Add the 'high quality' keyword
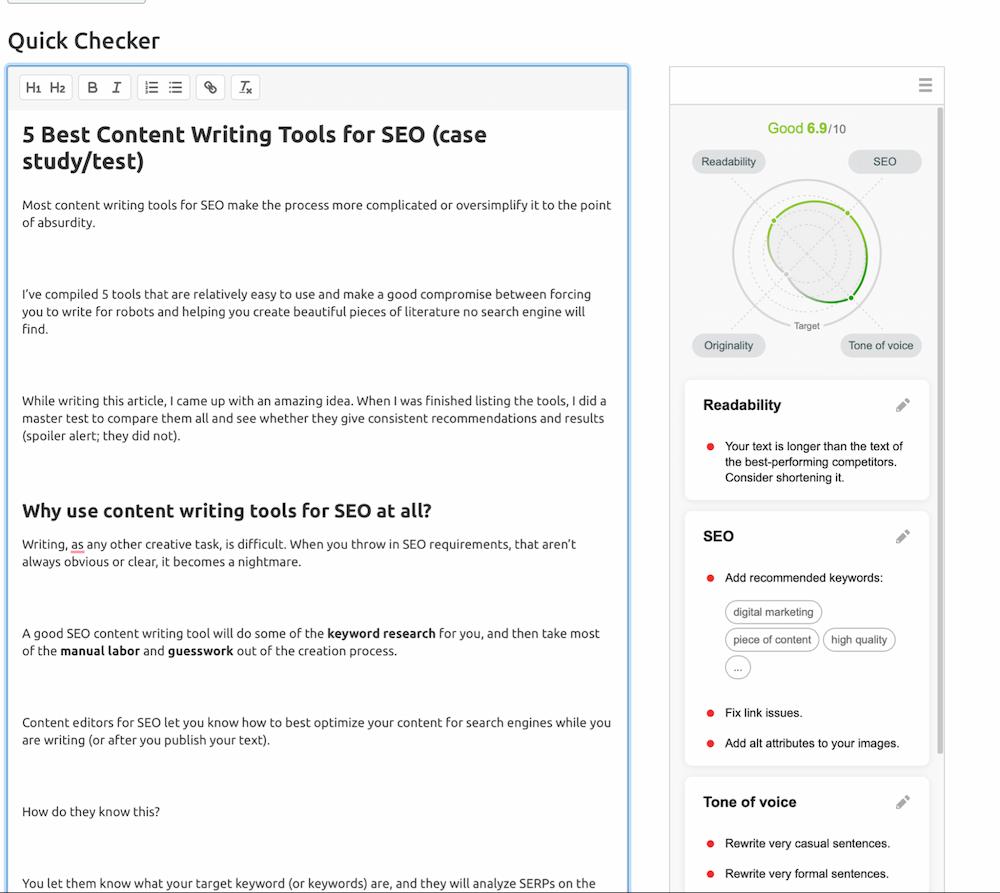 coord(859,640)
